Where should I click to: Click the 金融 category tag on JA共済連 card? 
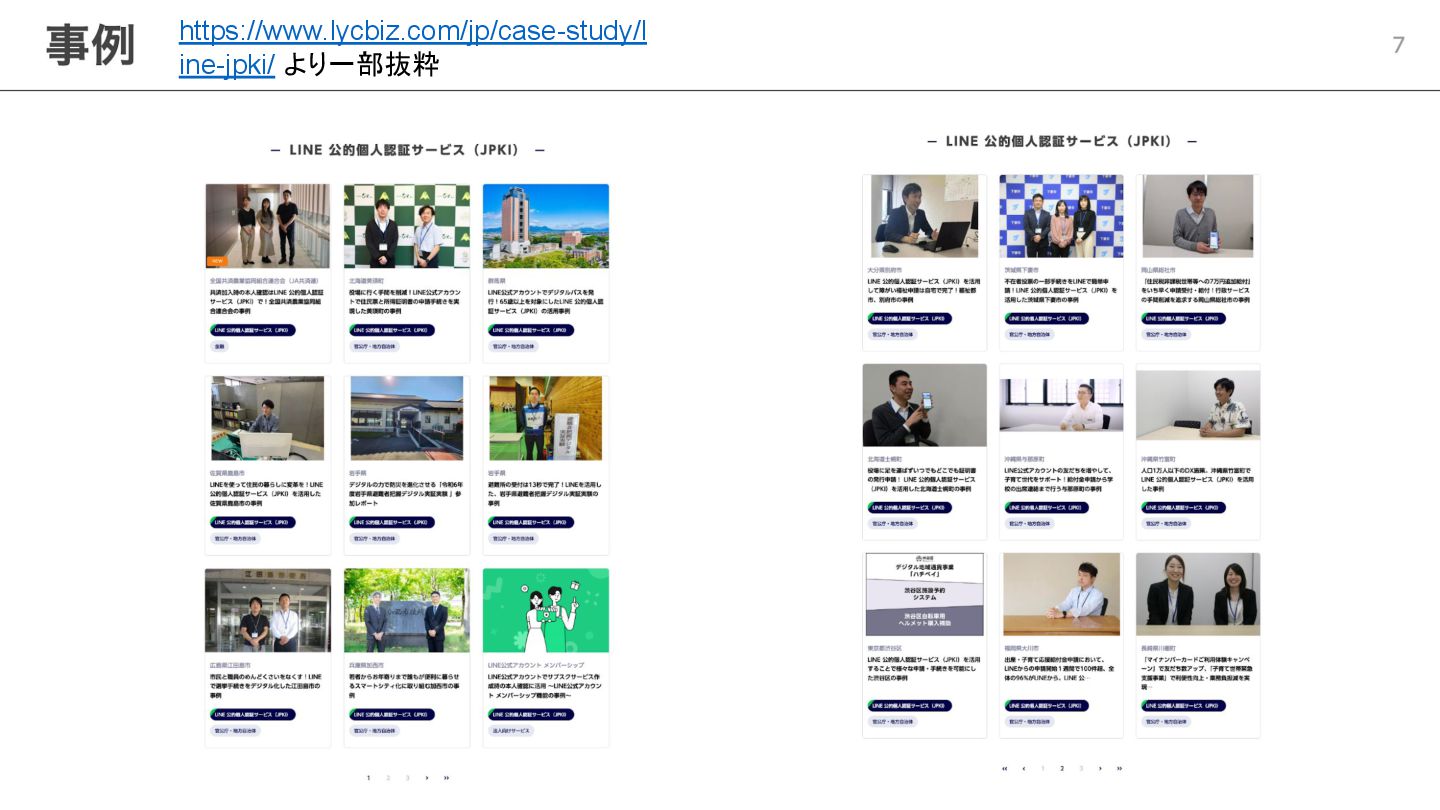219,346
